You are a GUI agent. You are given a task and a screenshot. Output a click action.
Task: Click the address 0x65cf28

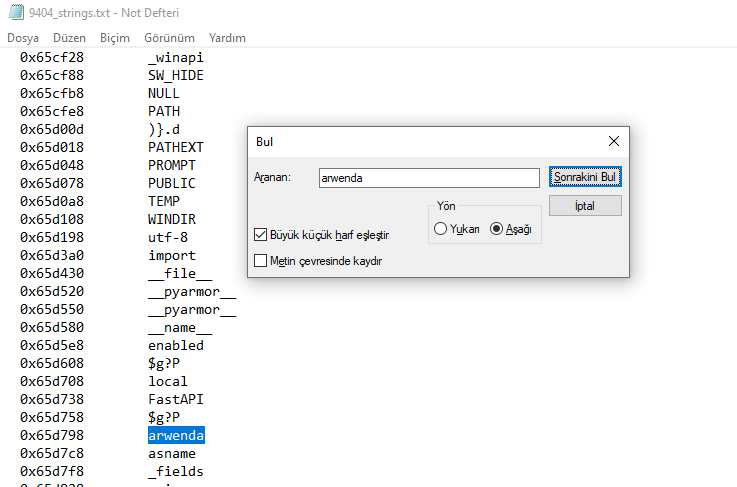(52, 57)
